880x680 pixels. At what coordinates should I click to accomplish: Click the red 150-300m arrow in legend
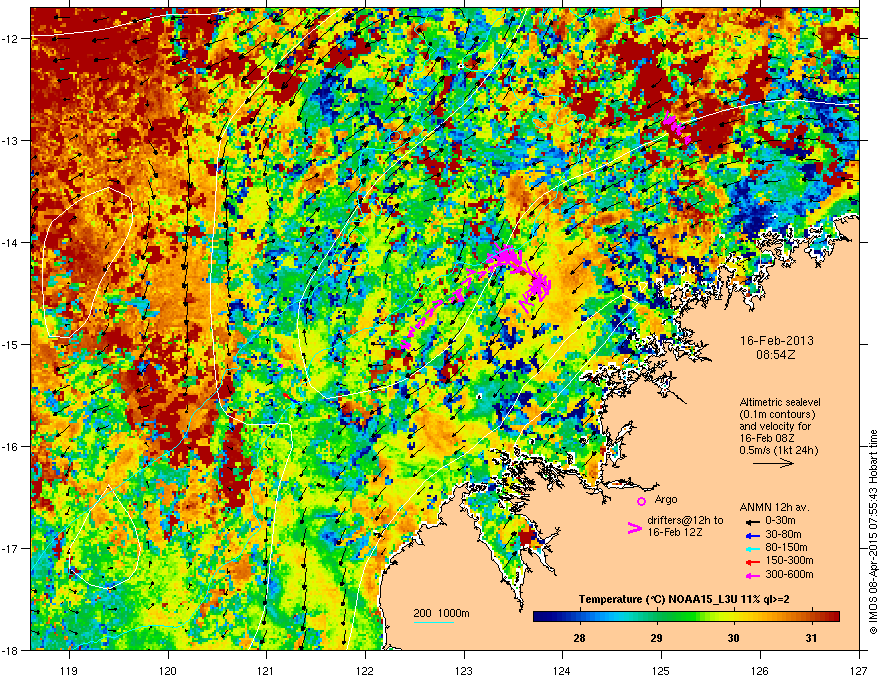tap(752, 562)
